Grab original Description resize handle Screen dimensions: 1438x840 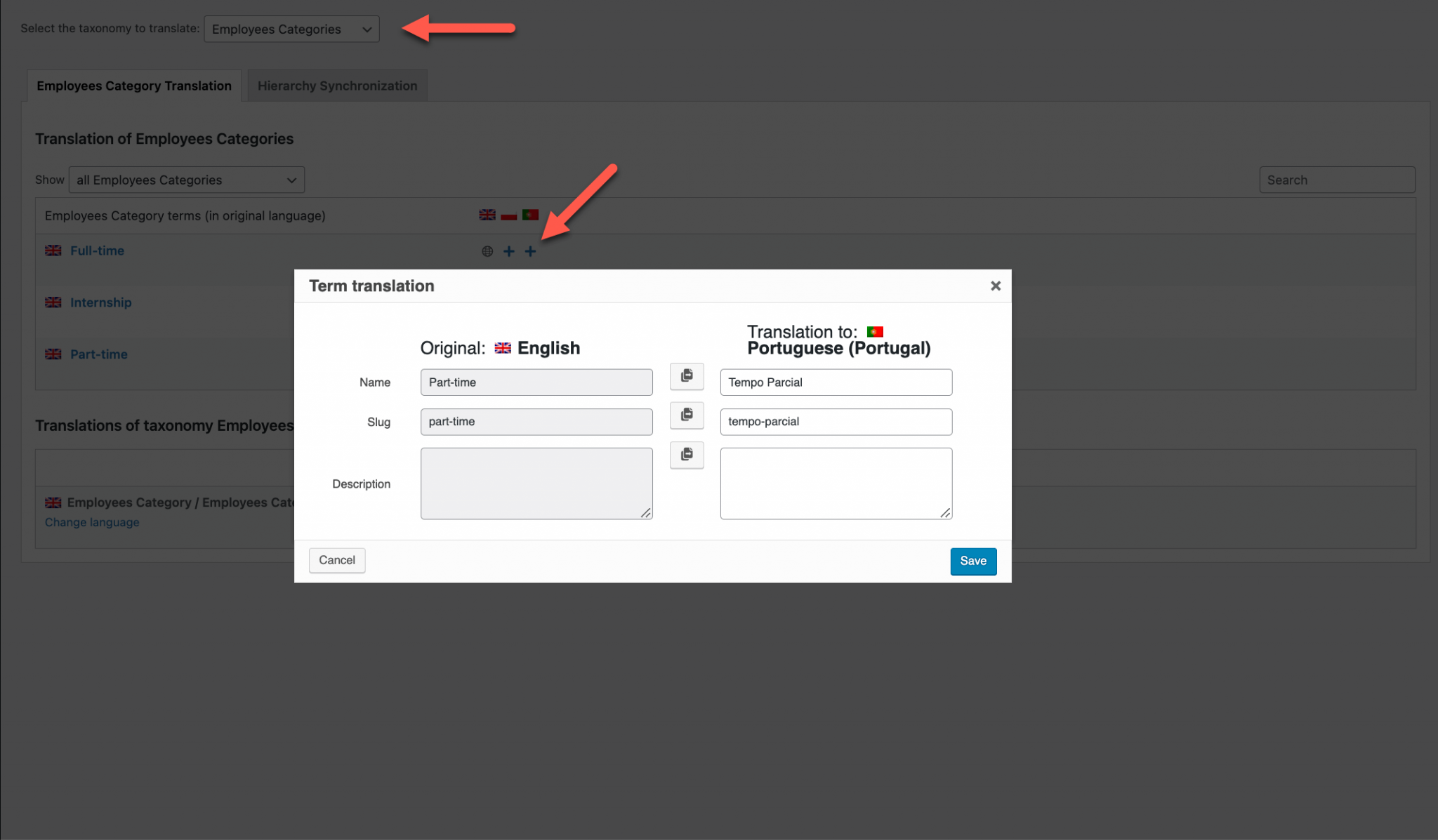[646, 513]
